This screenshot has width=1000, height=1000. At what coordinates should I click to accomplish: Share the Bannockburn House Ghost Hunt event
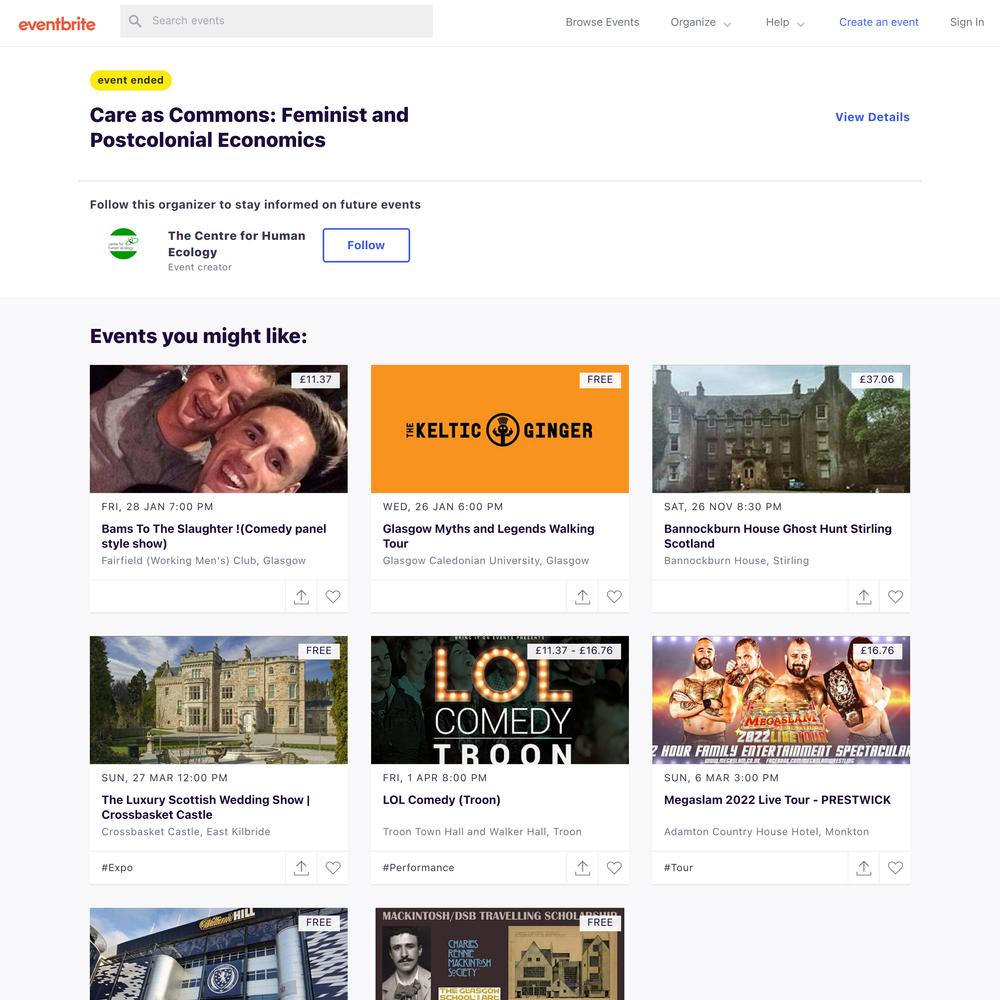864,596
